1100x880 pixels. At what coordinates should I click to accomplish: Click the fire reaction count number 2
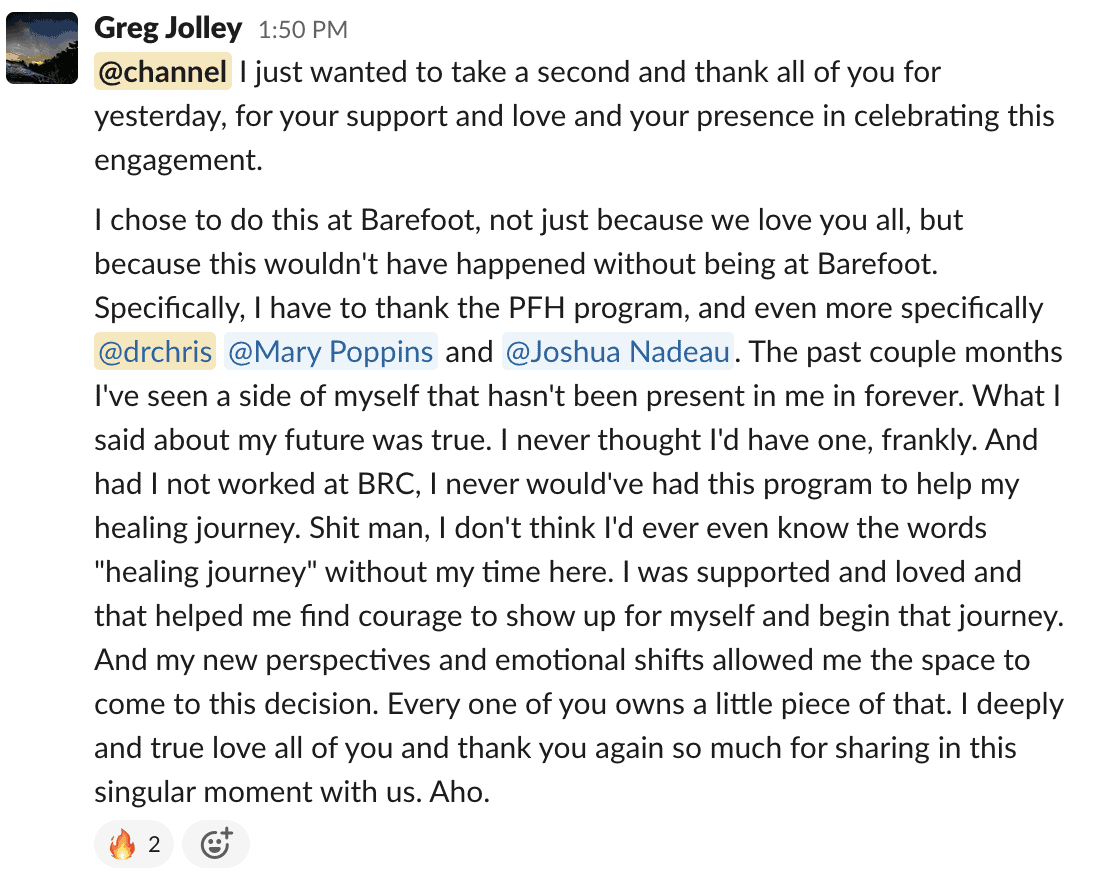tap(154, 844)
